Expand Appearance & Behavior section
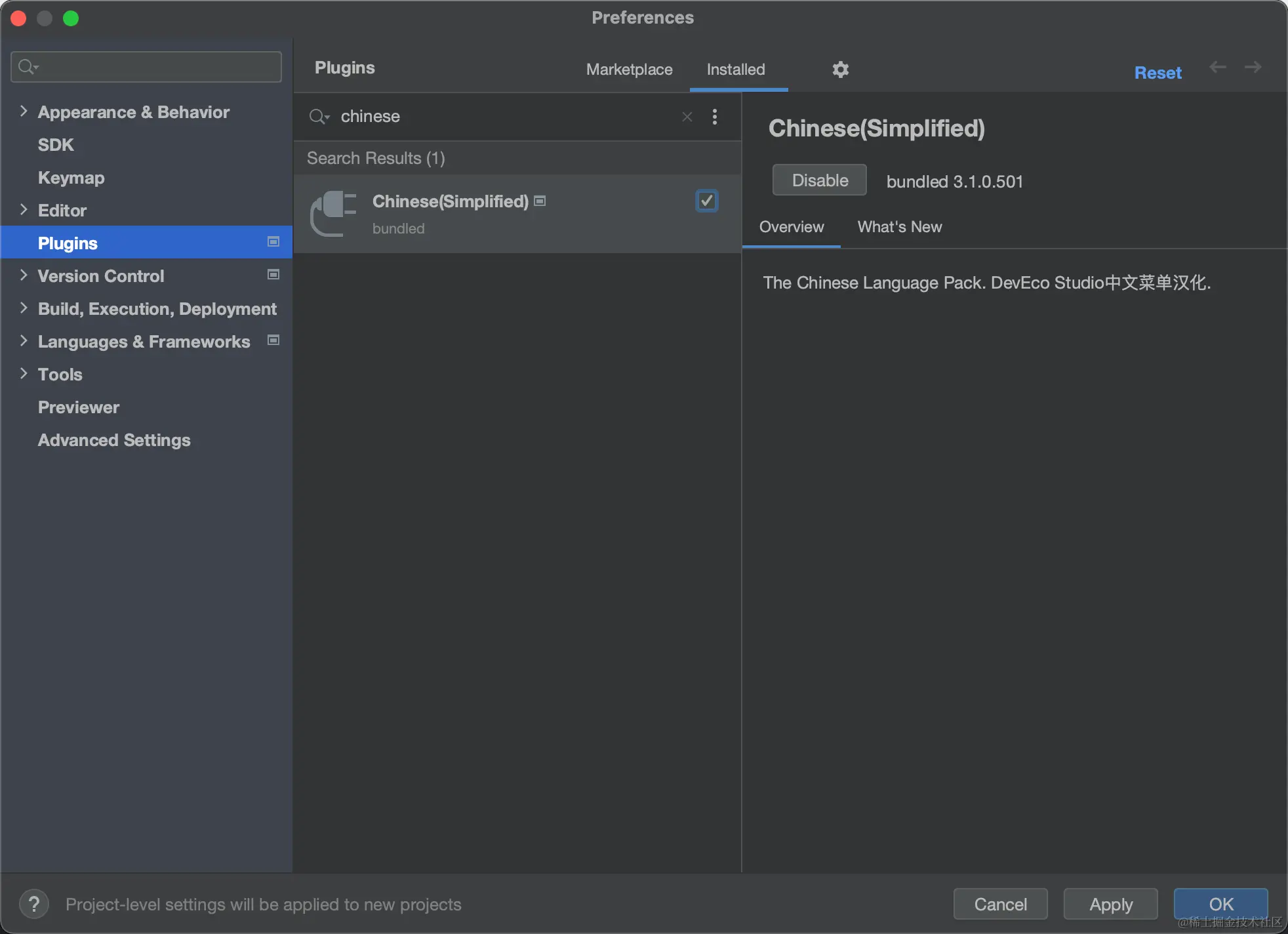The height and width of the screenshot is (934, 1288). [24, 111]
